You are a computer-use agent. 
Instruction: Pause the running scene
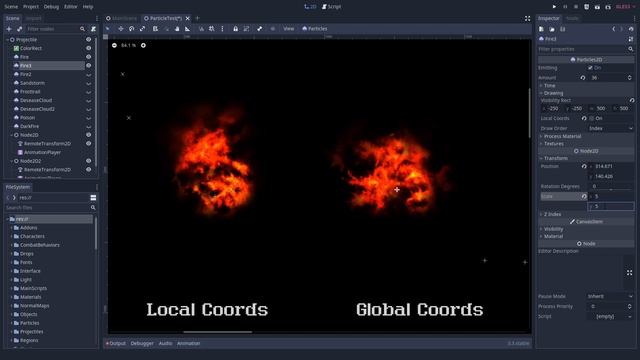(x=565, y=7)
